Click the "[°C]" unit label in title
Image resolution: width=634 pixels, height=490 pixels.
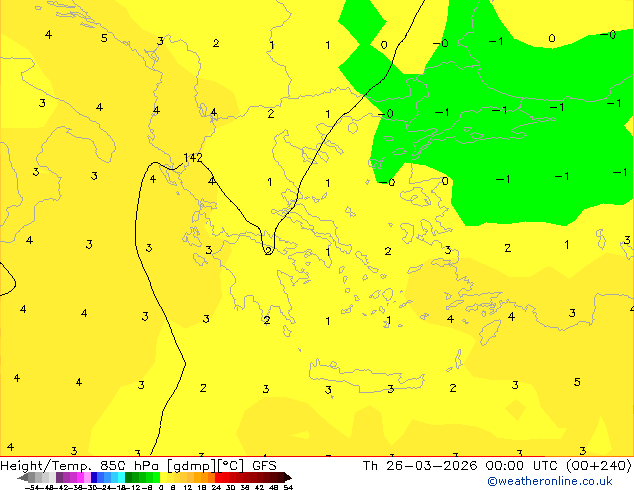[231, 466]
